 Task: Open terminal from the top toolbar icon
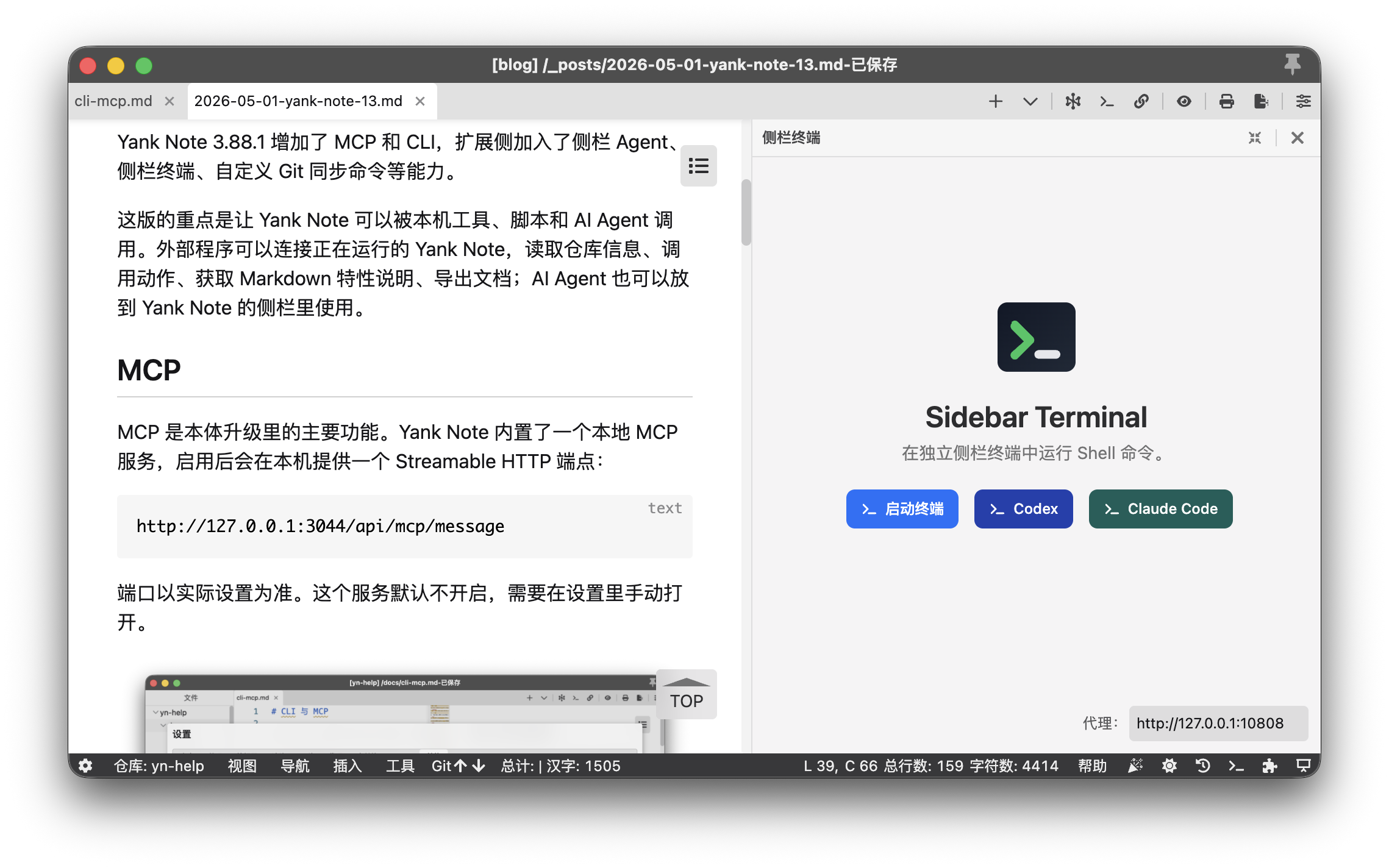coord(1107,101)
